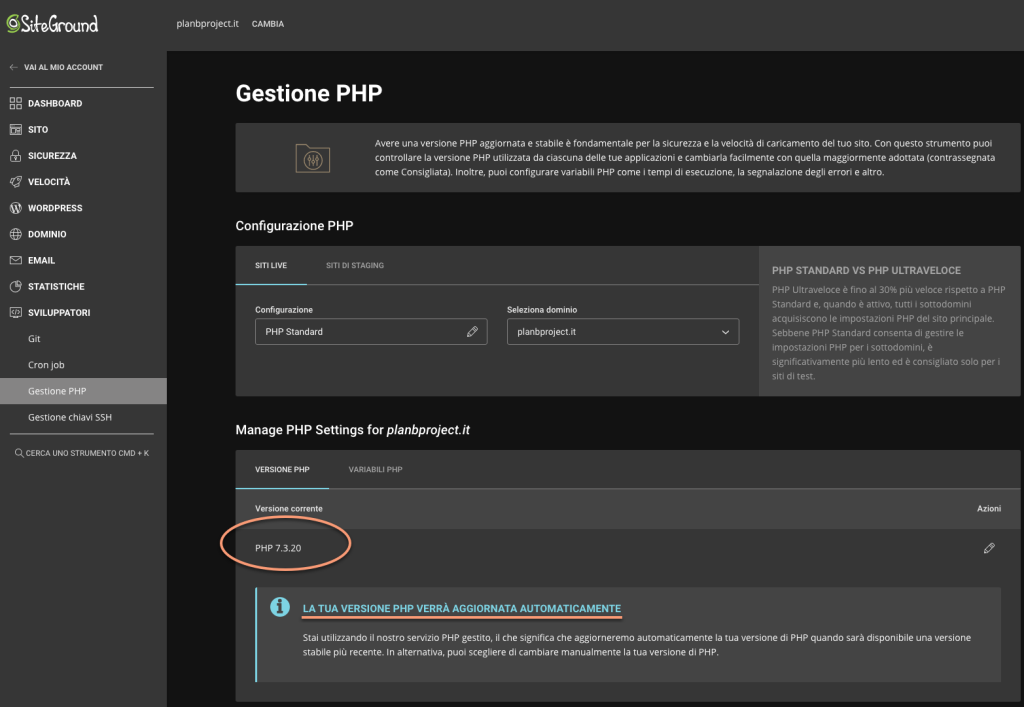
Task: Click the Velocità rocket icon
Action: pos(16,181)
